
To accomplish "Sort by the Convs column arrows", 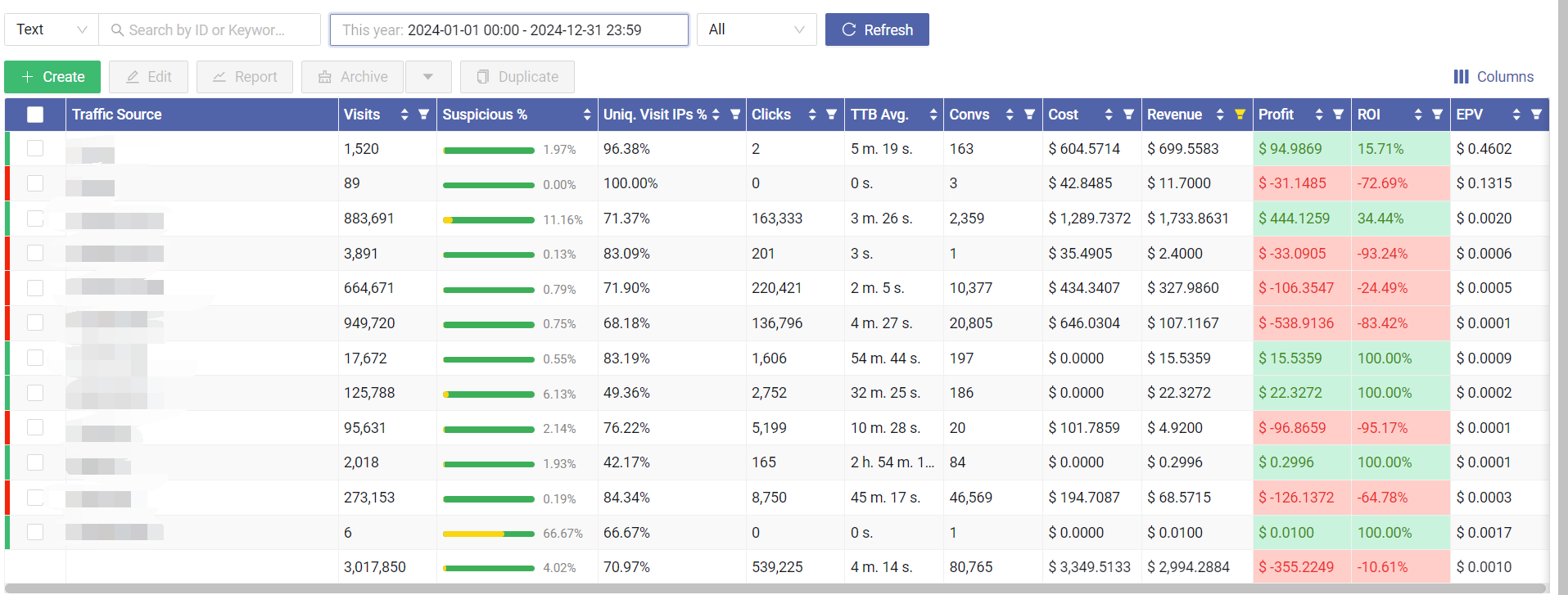I will 1010,115.
